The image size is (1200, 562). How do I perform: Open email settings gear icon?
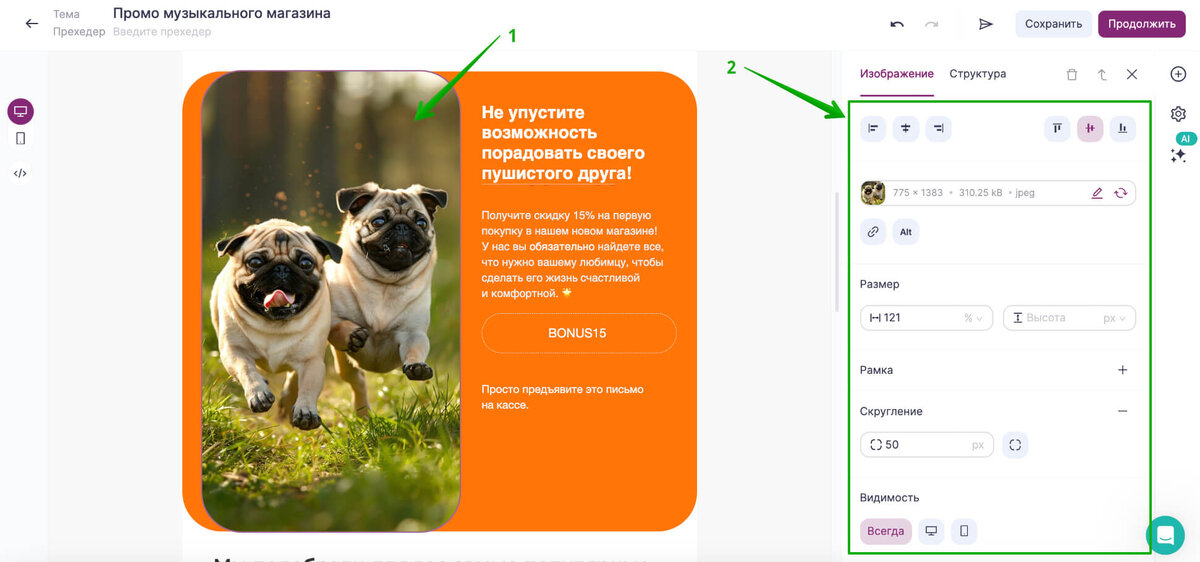coord(1178,114)
